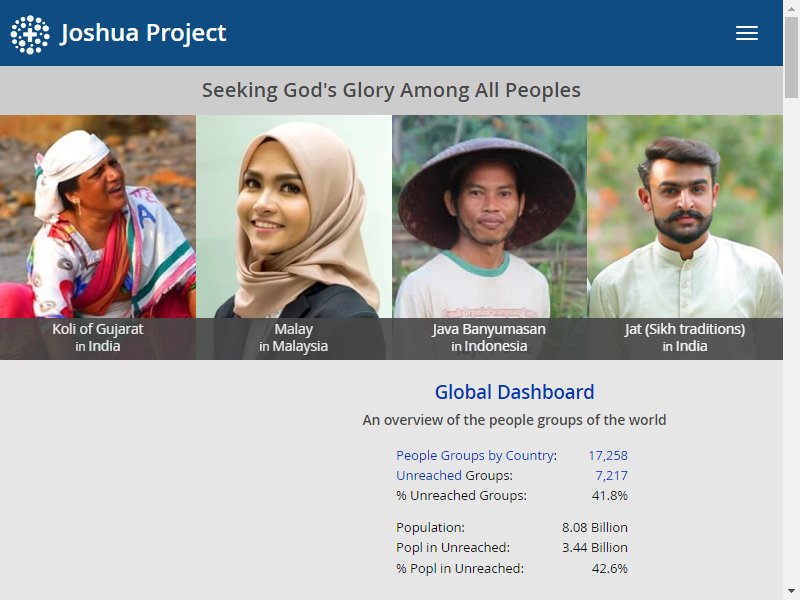Open the People Groups by Country link
The width and height of the screenshot is (800, 600).
click(475, 455)
